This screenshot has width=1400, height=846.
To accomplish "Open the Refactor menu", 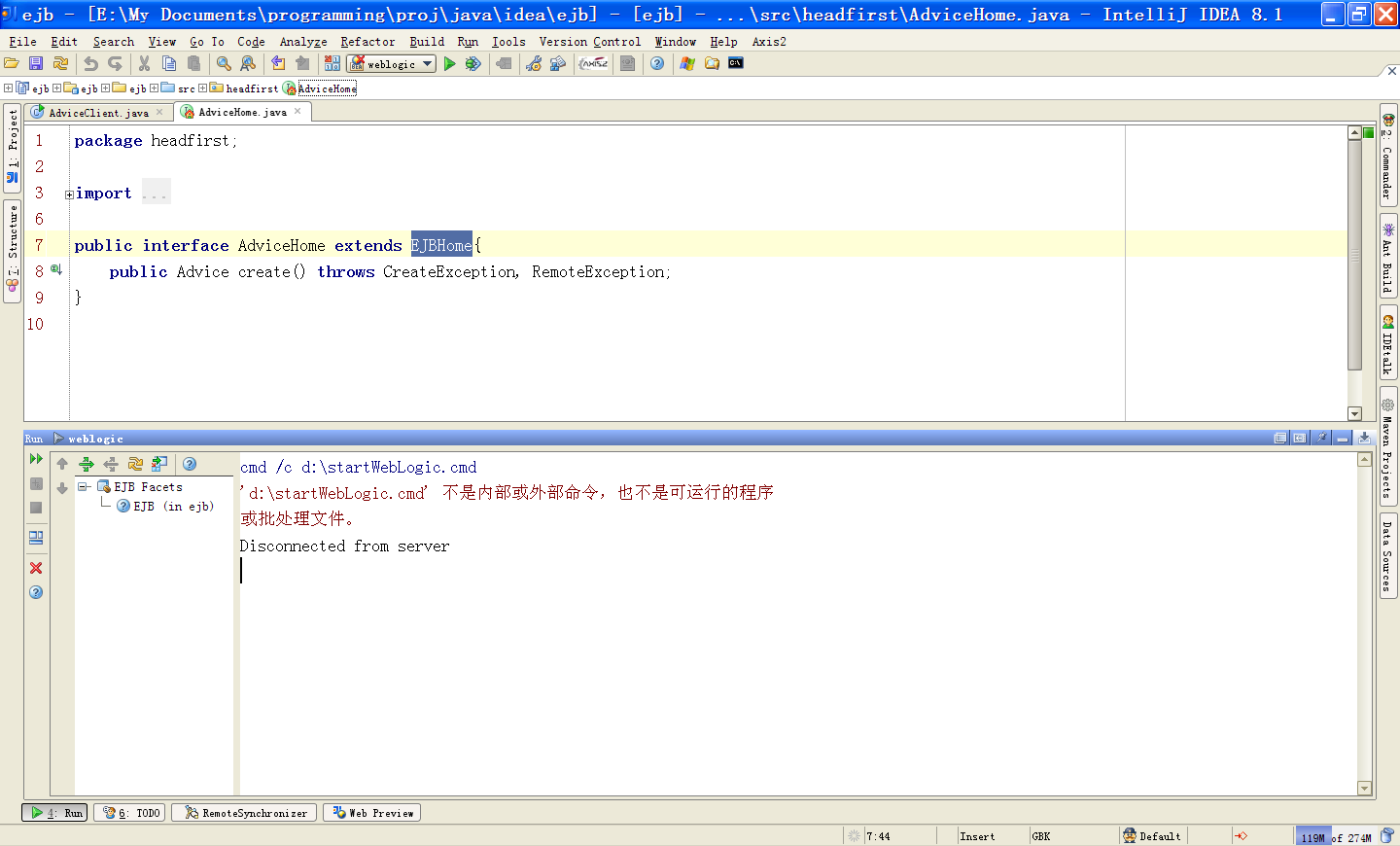I will (x=367, y=42).
